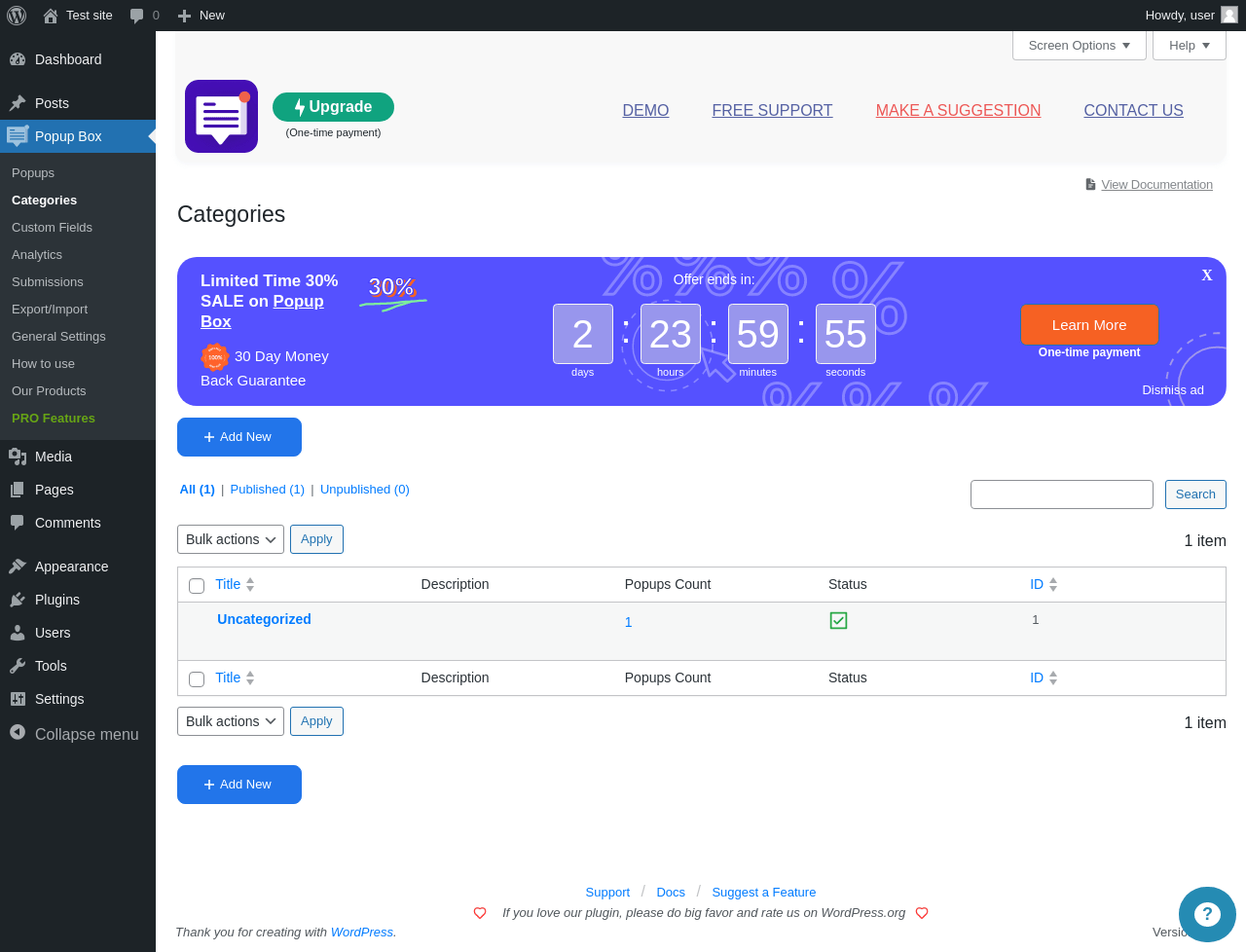
Task: Click the bottom Apply button
Action: pyautogui.click(x=316, y=721)
